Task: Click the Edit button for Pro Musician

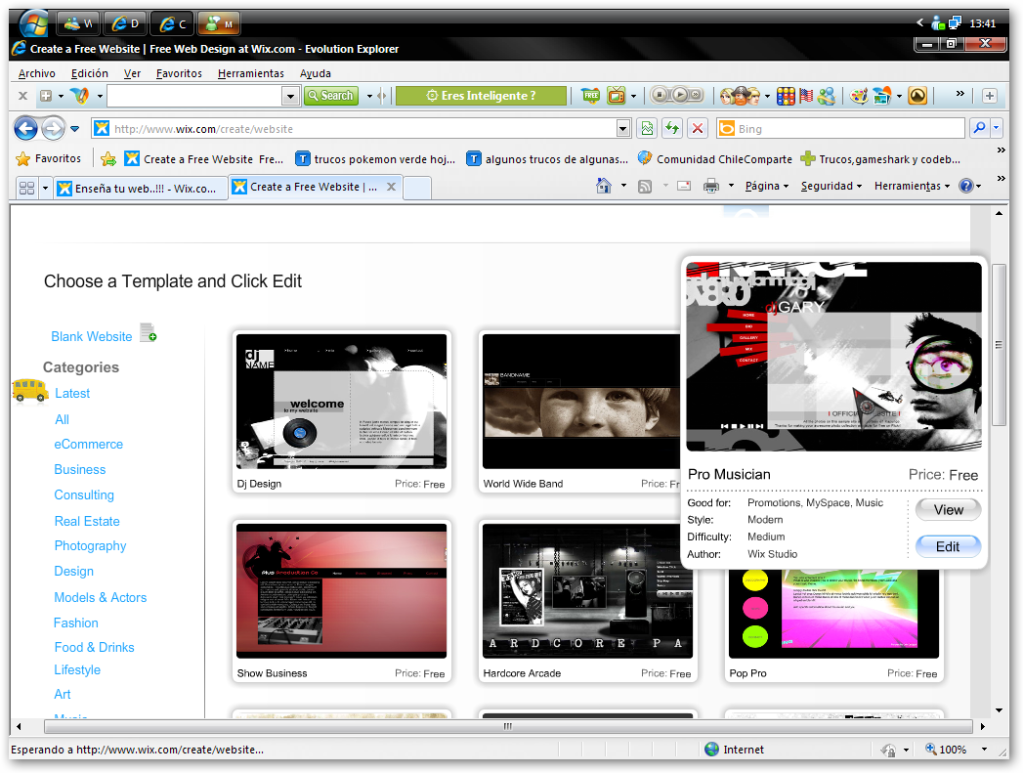Action: pos(948,547)
